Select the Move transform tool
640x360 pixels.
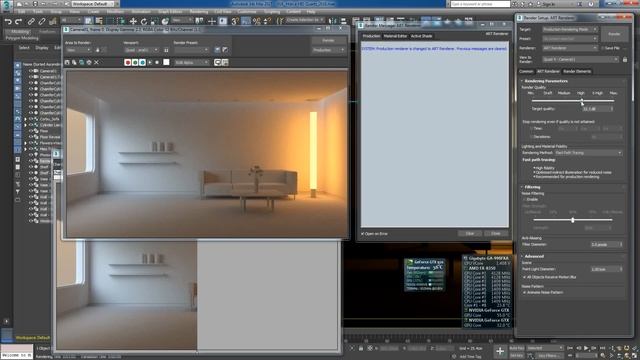(x=133, y=21)
